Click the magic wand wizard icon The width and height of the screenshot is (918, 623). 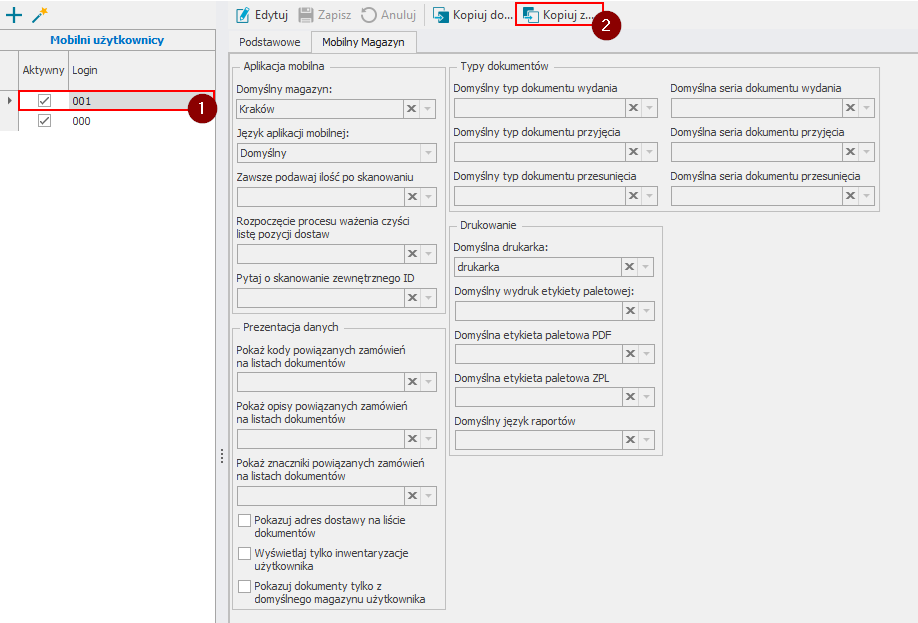click(x=39, y=15)
